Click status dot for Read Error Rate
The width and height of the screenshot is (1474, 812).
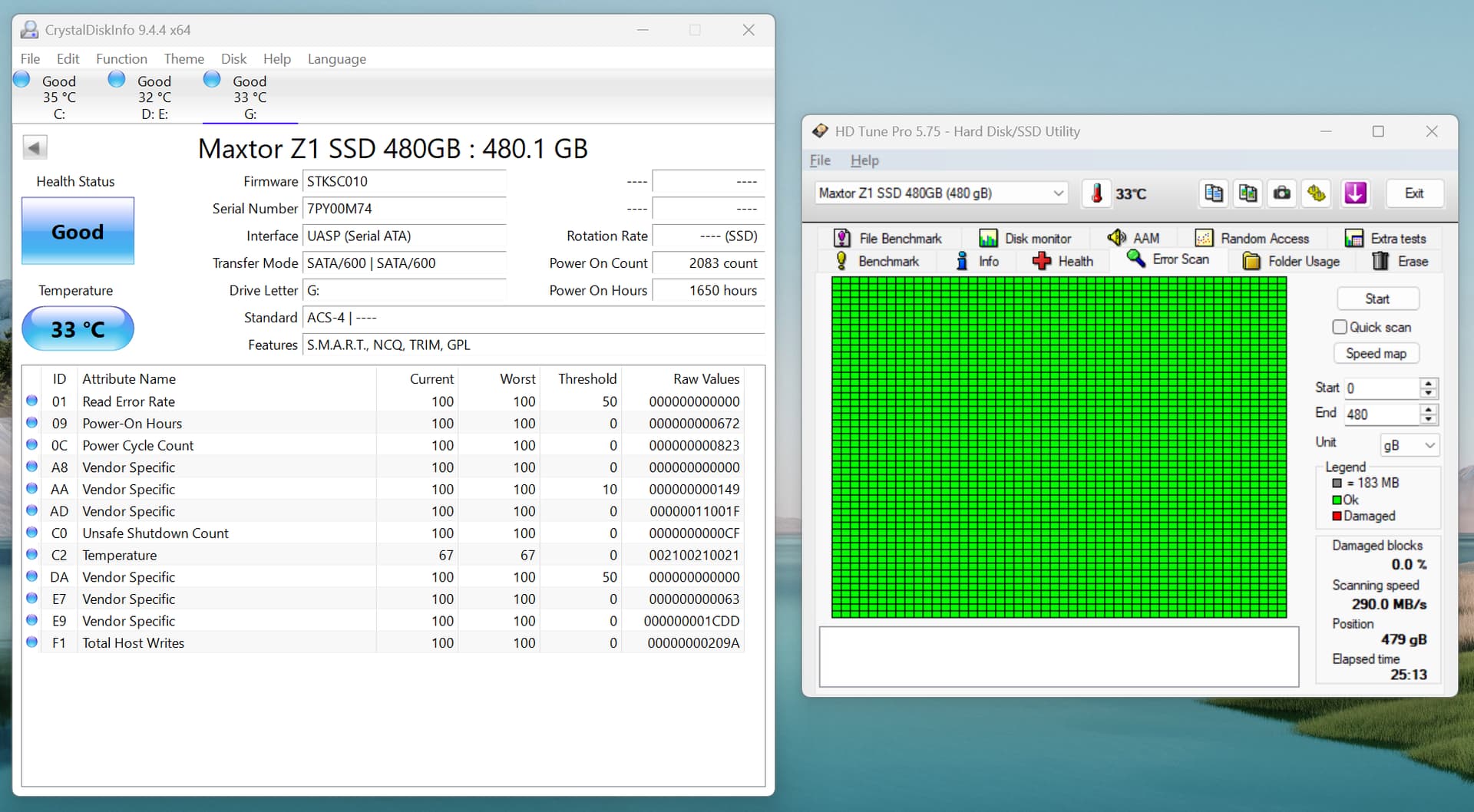pos(31,401)
